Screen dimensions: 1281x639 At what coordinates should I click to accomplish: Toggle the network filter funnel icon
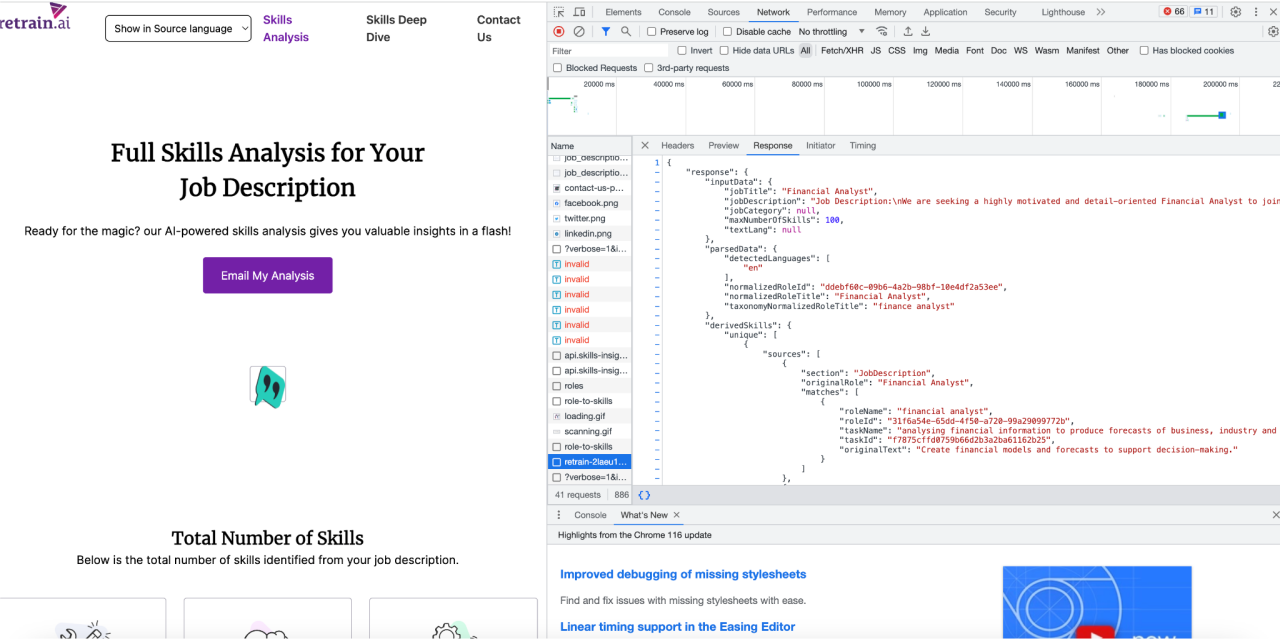pyautogui.click(x=606, y=32)
